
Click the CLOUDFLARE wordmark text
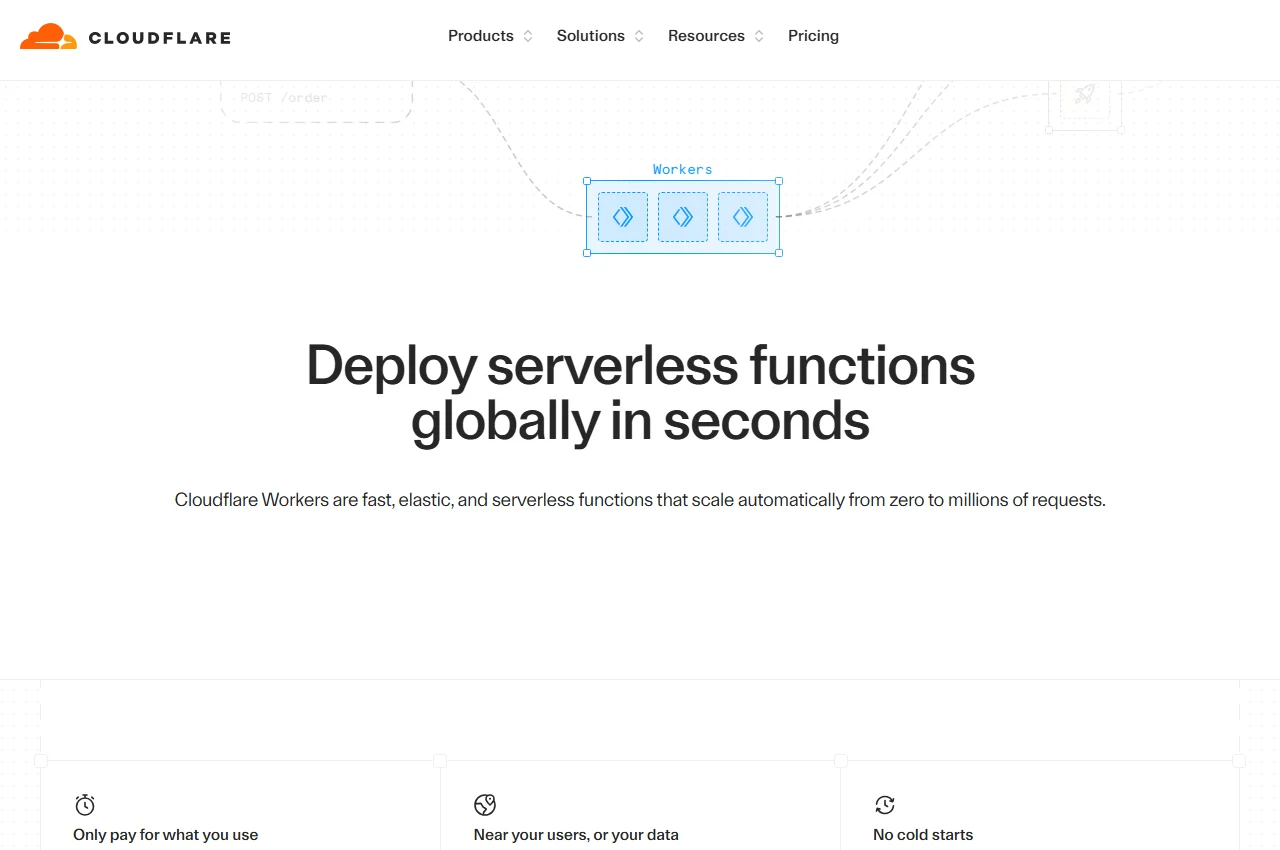(x=160, y=38)
